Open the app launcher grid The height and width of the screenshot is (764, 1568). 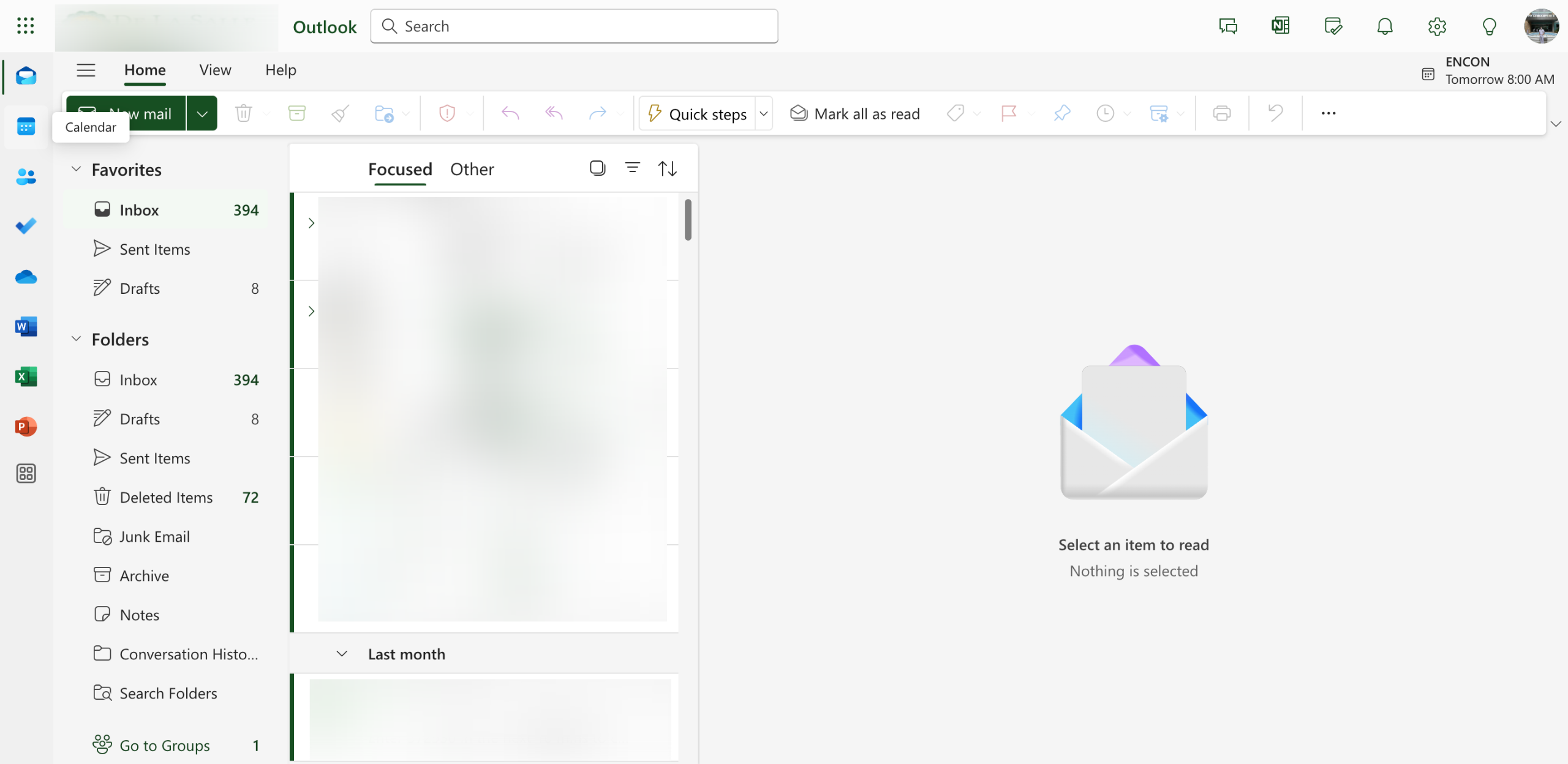point(25,26)
